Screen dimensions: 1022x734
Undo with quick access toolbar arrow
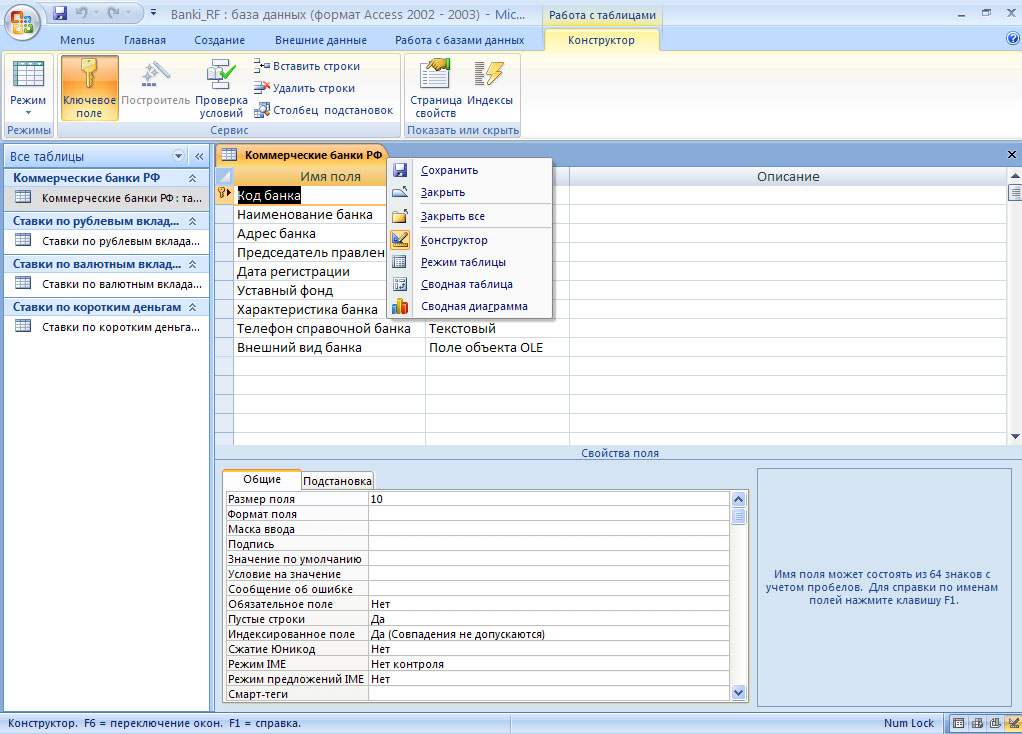tap(81, 12)
